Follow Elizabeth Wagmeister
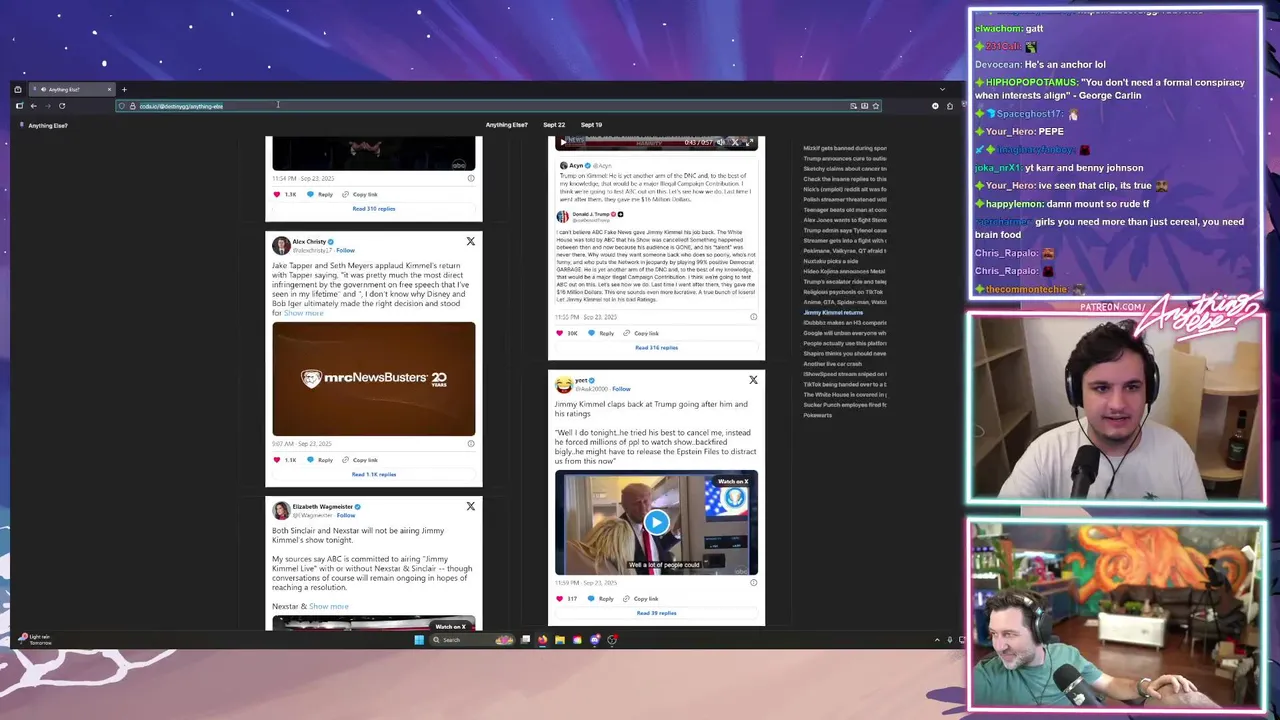Viewport: 1280px width, 720px height. click(346, 515)
